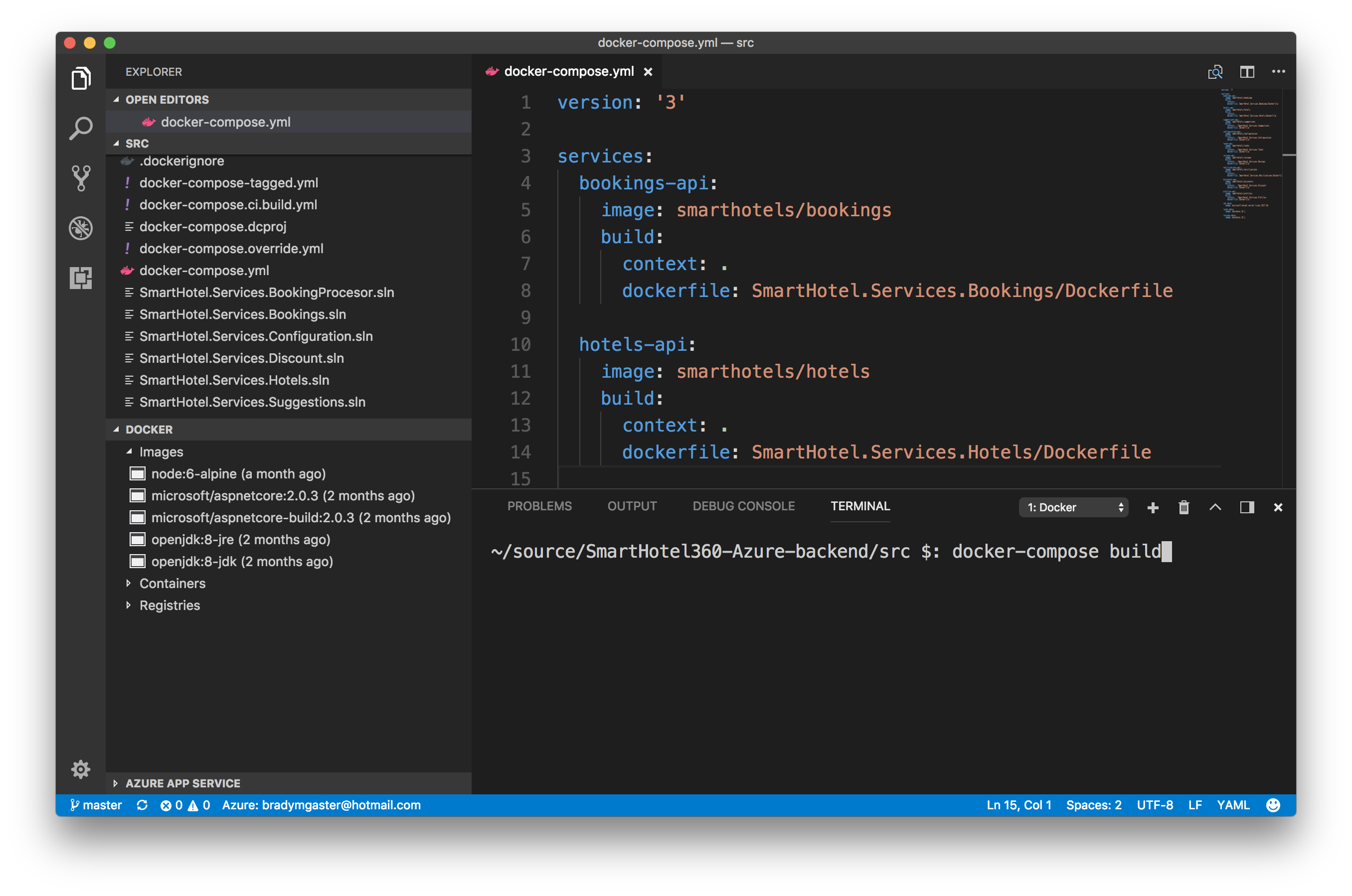Switch to the Debug Console tab
The width and height of the screenshot is (1352, 896).
click(743, 506)
